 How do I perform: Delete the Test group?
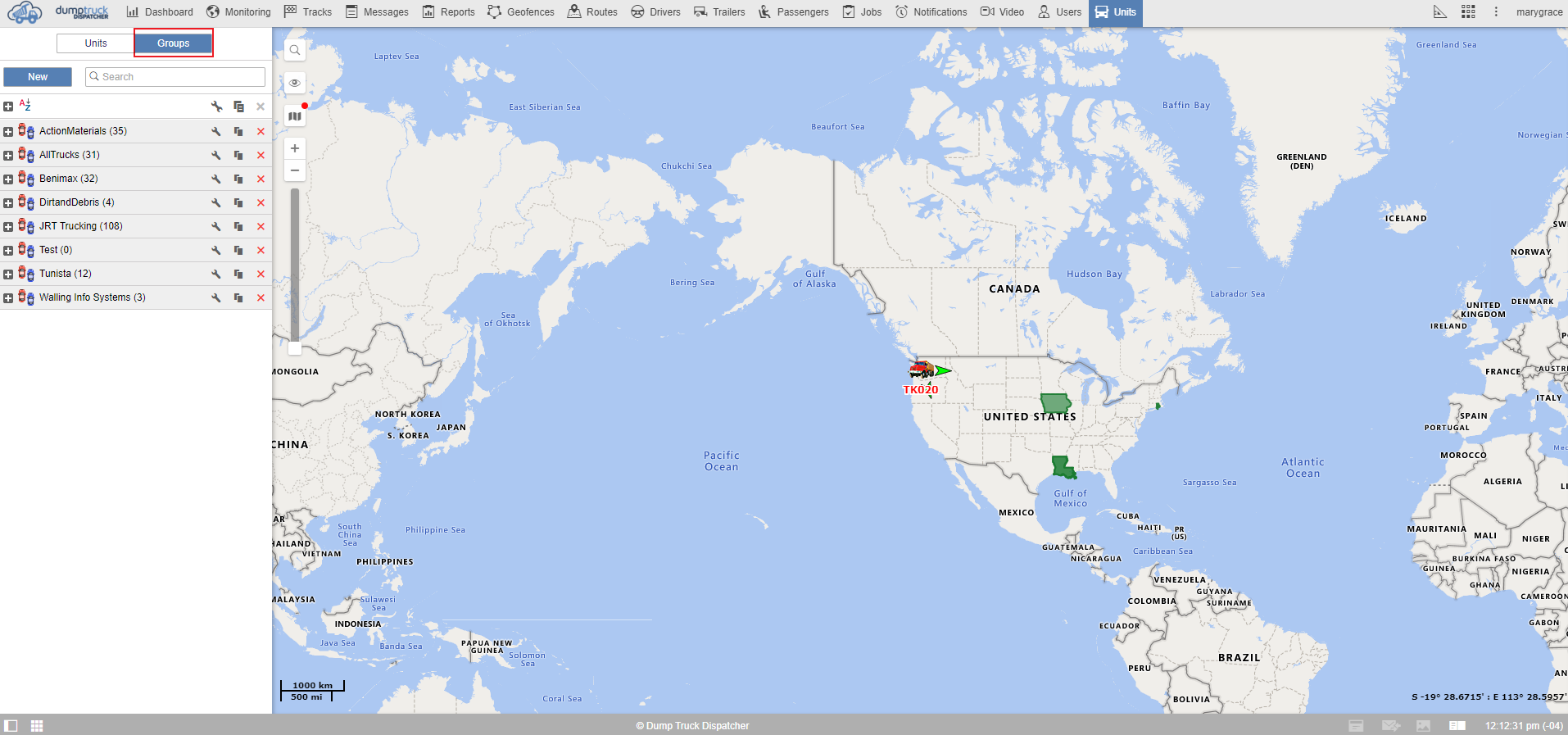click(261, 250)
